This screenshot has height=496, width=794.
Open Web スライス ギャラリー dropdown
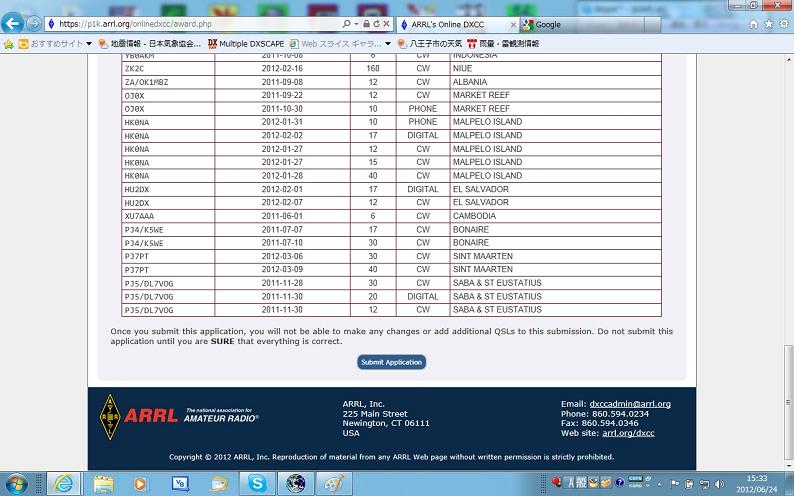tap(340, 44)
